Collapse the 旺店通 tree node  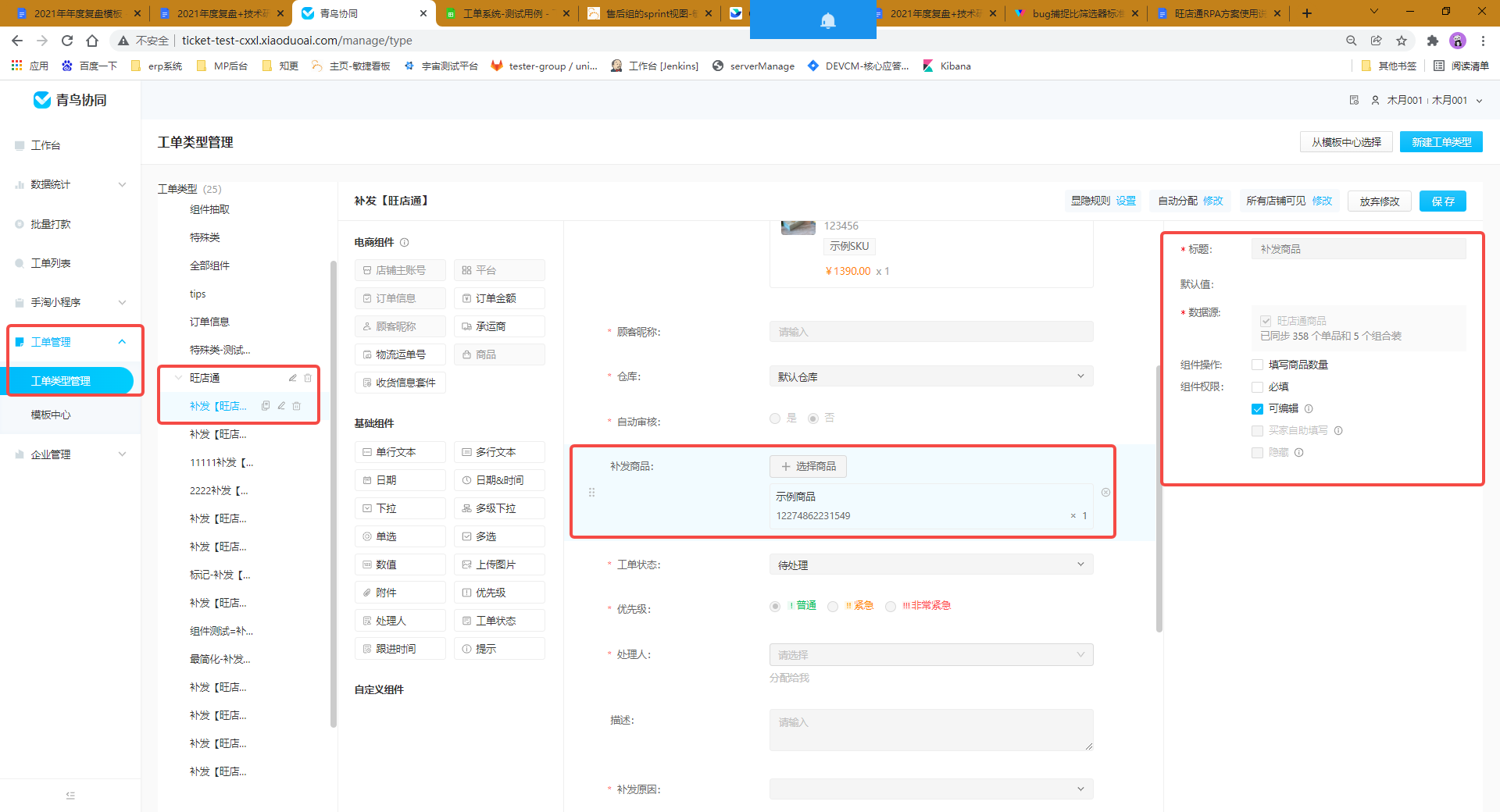[178, 378]
